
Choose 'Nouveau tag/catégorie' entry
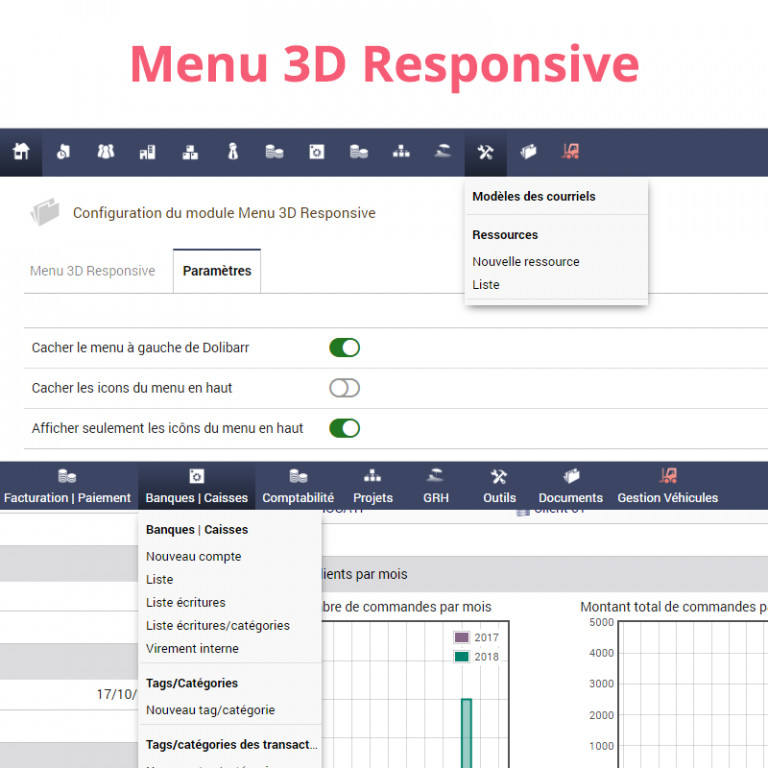pyautogui.click(x=211, y=710)
